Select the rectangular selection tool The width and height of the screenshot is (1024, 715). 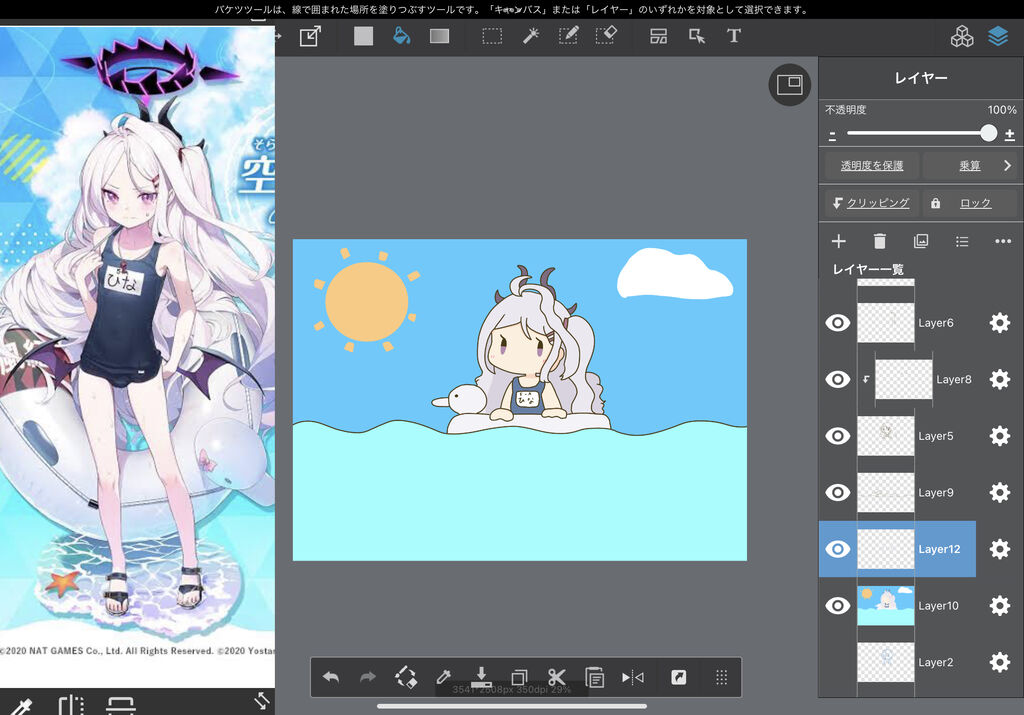492,36
